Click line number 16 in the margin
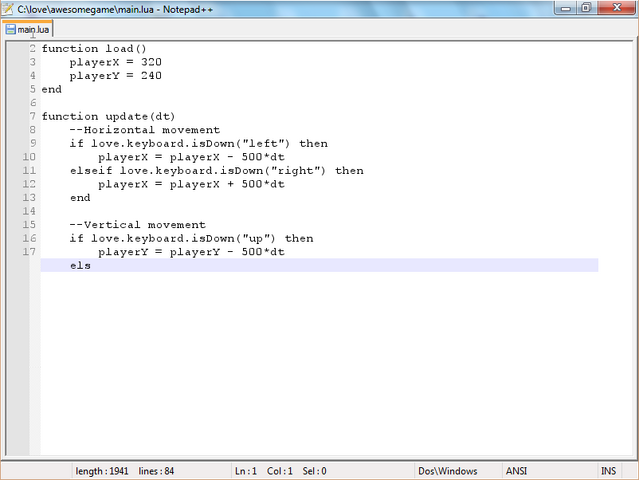 pos(29,238)
